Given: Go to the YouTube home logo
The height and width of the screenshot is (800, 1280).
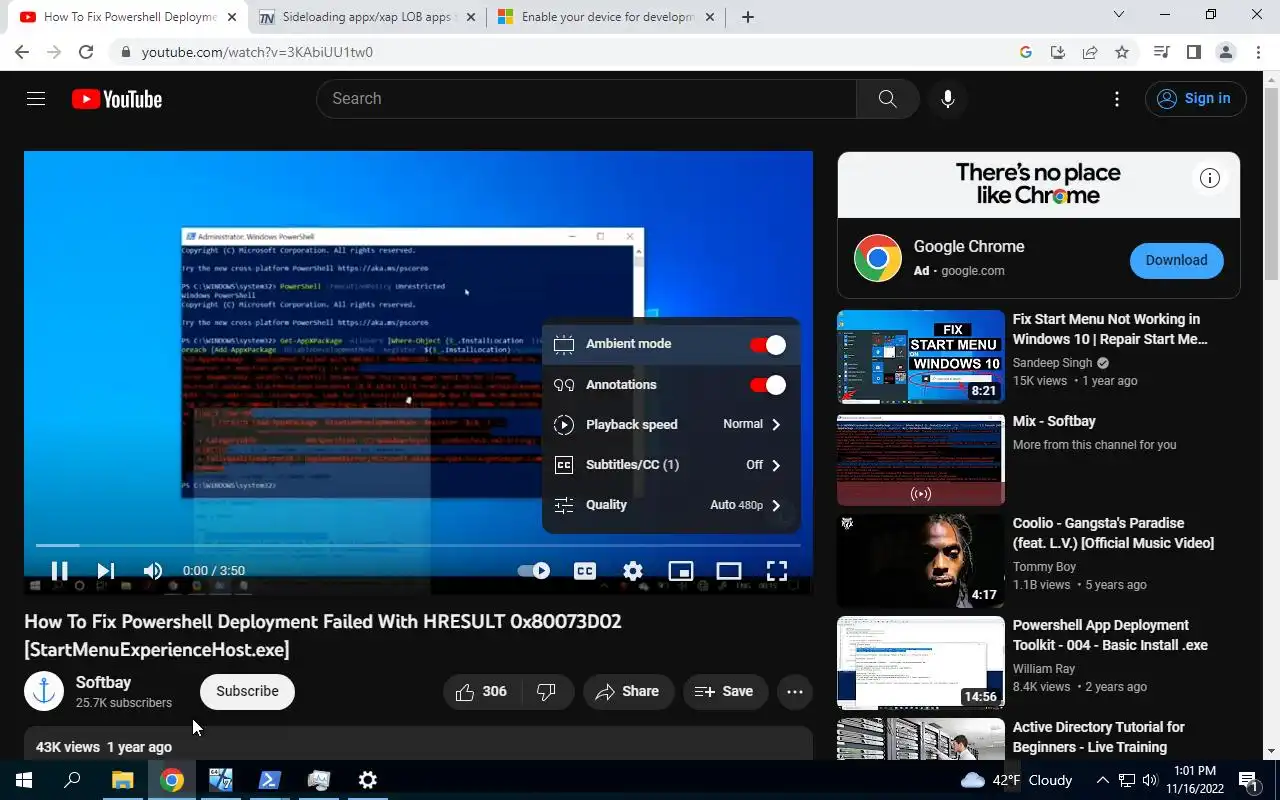Looking at the screenshot, I should coord(117,99).
